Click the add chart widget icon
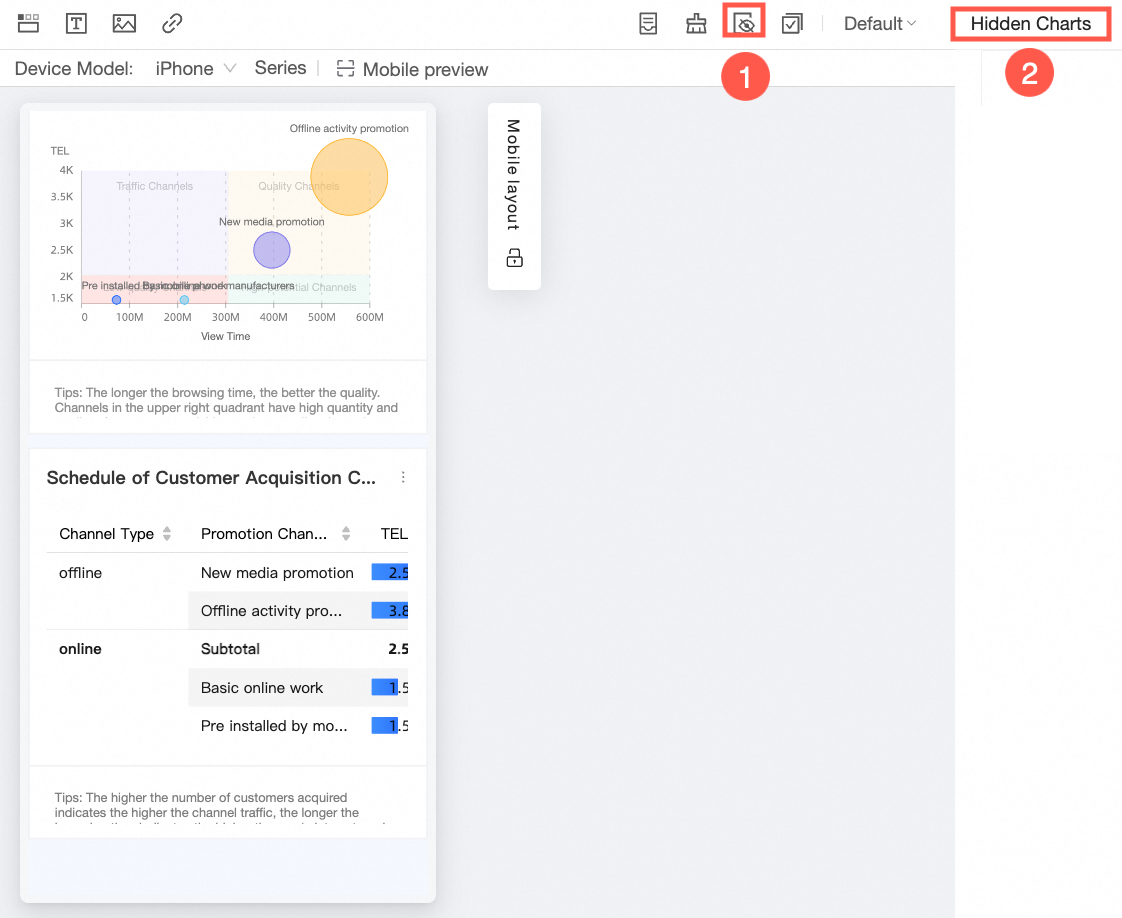The height and width of the screenshot is (918, 1122). (x=29, y=24)
